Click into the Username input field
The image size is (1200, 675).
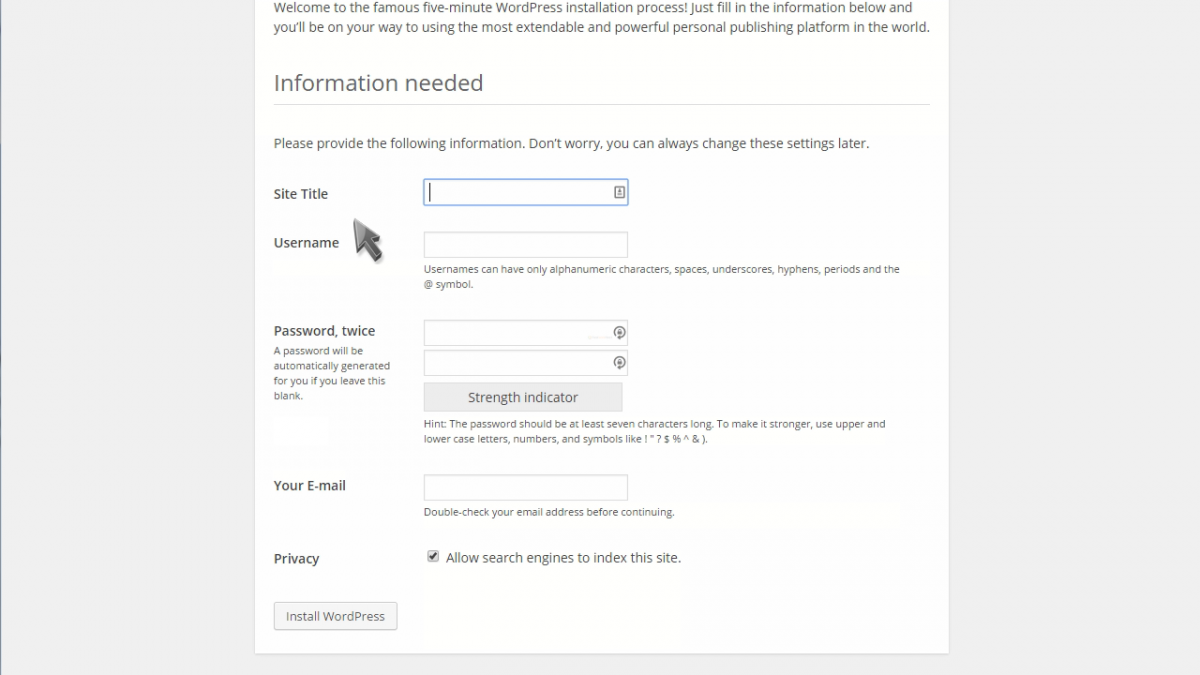point(526,245)
